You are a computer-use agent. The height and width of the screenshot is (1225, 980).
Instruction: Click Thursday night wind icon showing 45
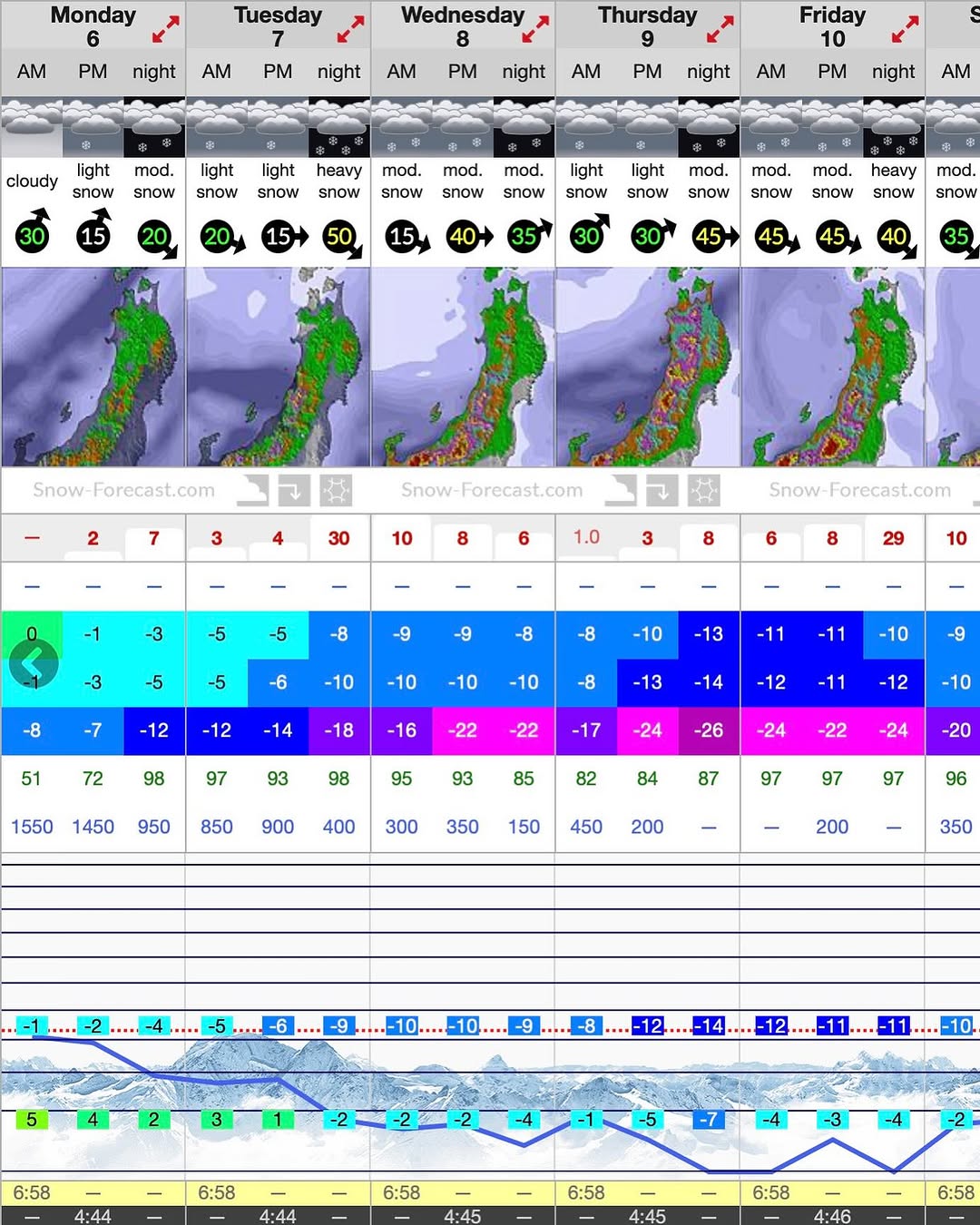tap(715, 237)
